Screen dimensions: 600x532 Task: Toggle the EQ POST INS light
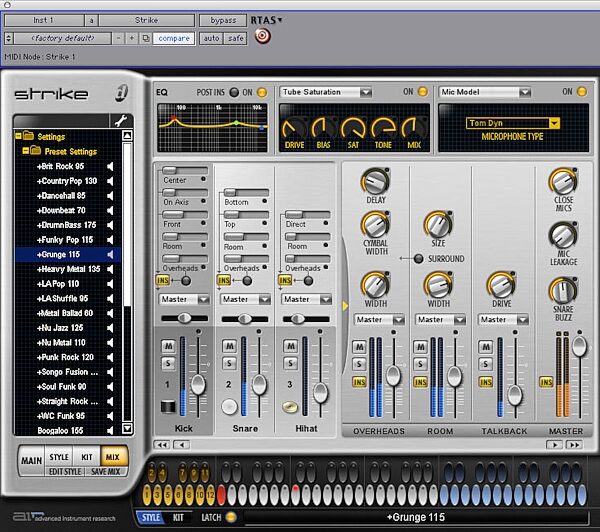(x=234, y=92)
